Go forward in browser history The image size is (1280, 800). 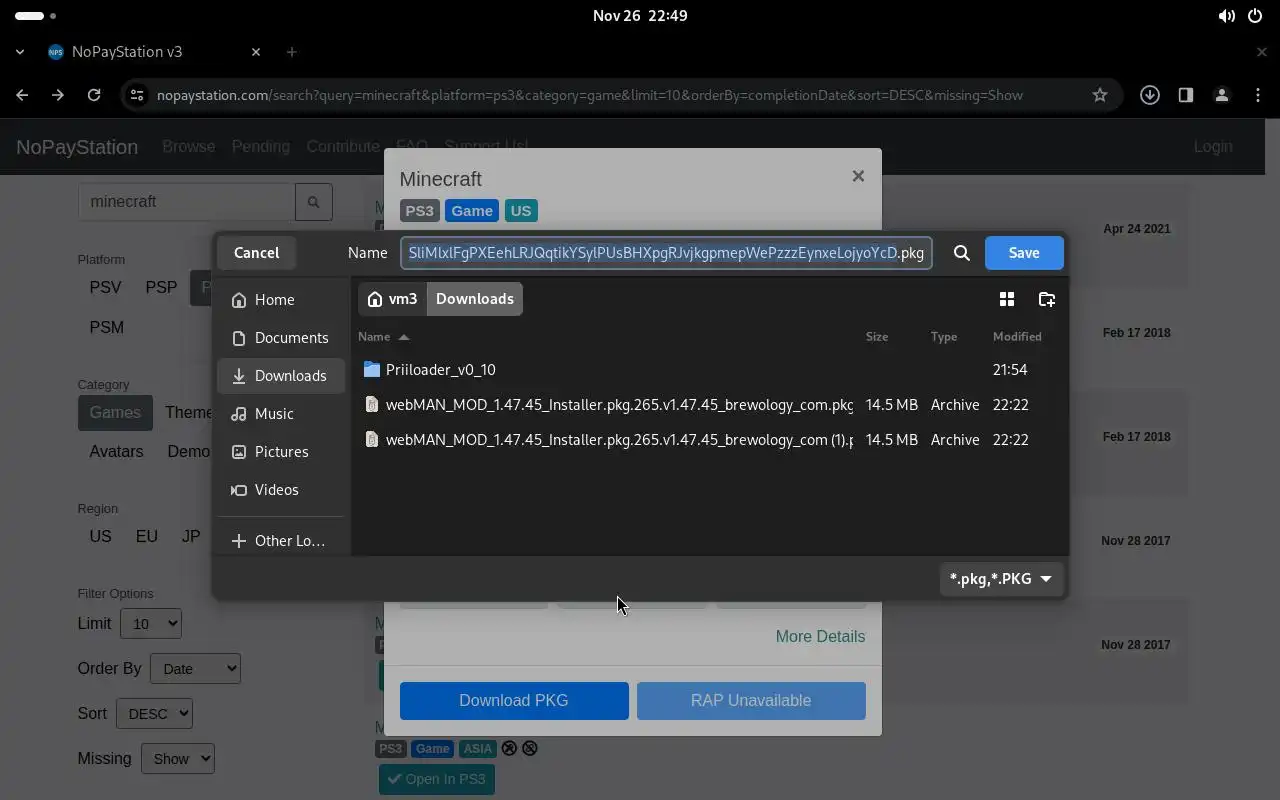[58, 95]
